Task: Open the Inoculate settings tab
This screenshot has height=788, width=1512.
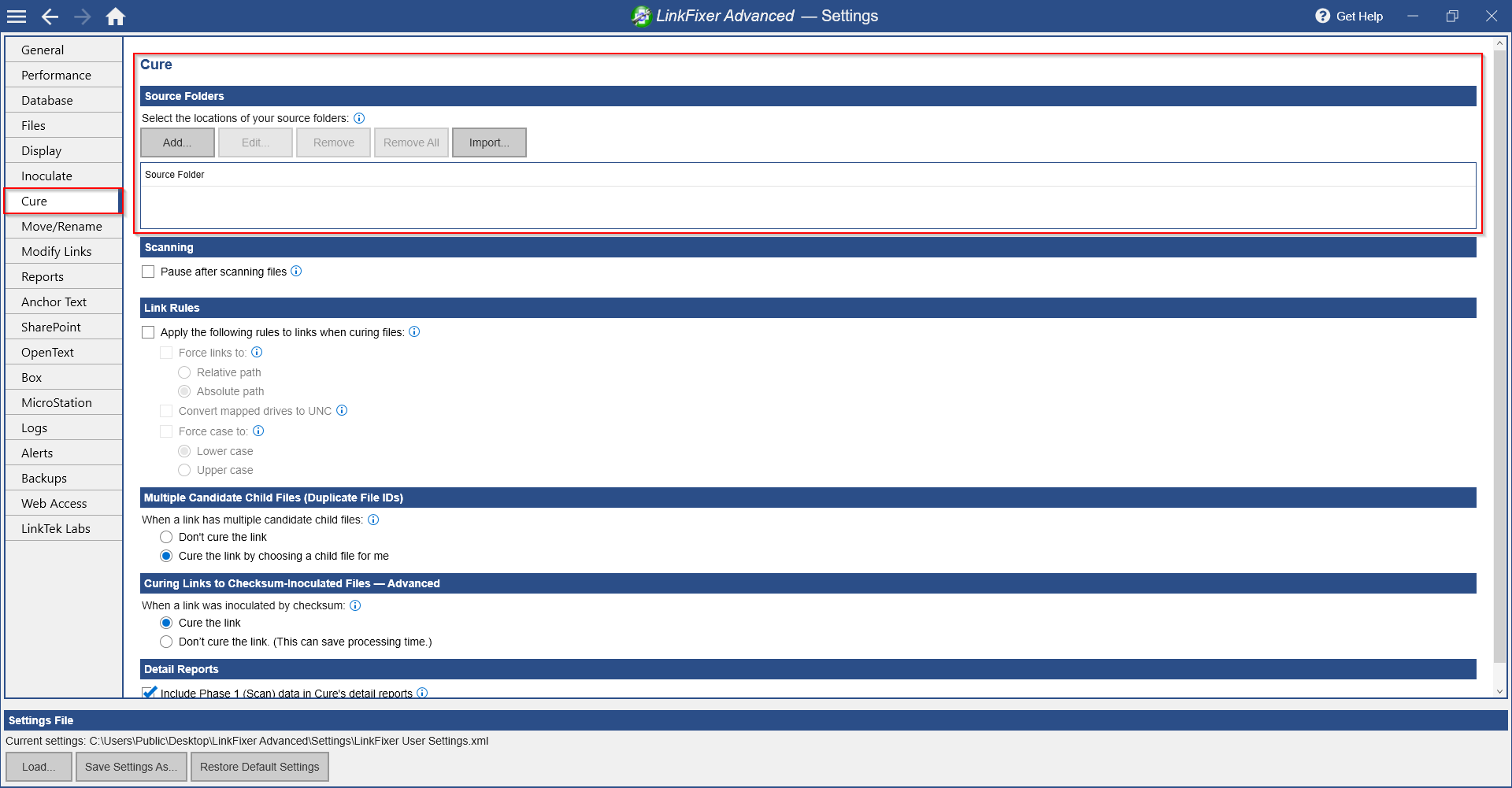Action: point(64,176)
